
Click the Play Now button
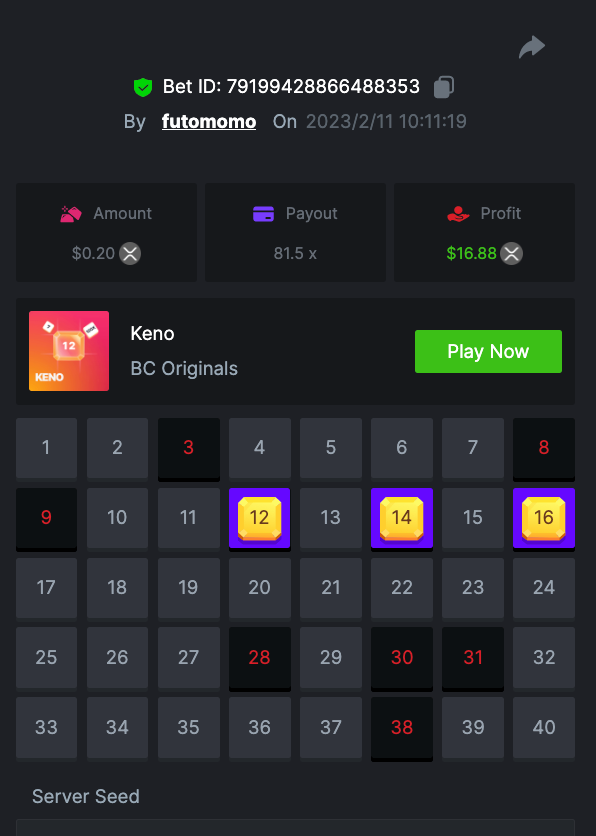(x=488, y=351)
